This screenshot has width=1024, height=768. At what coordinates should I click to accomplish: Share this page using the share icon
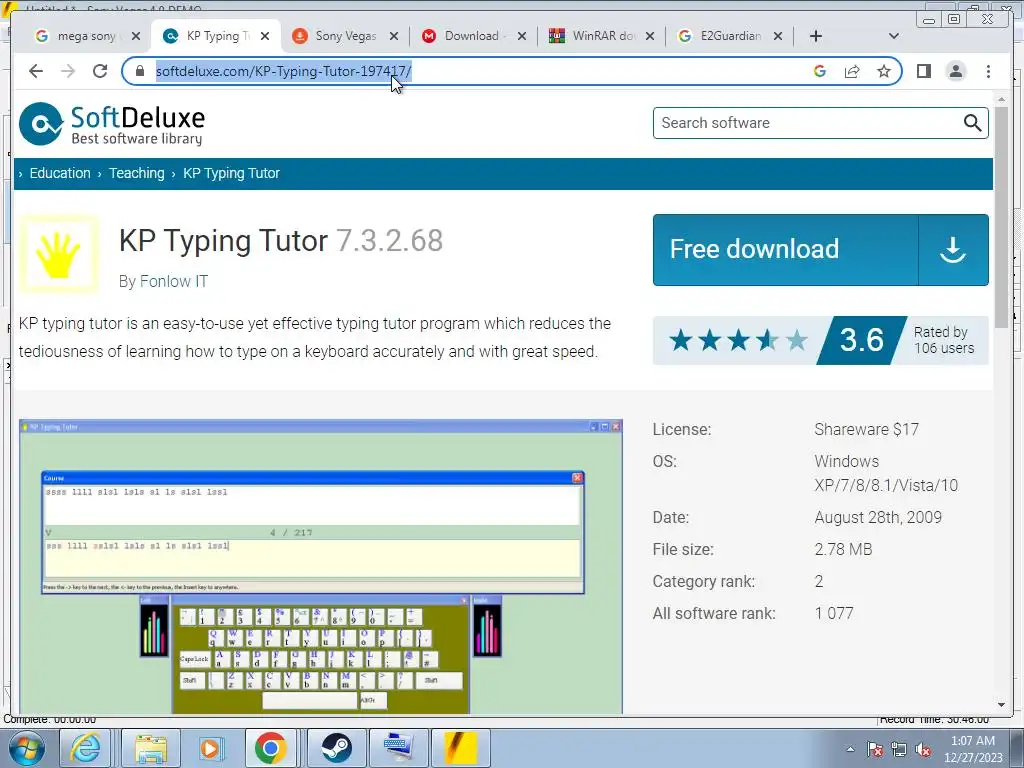(852, 71)
